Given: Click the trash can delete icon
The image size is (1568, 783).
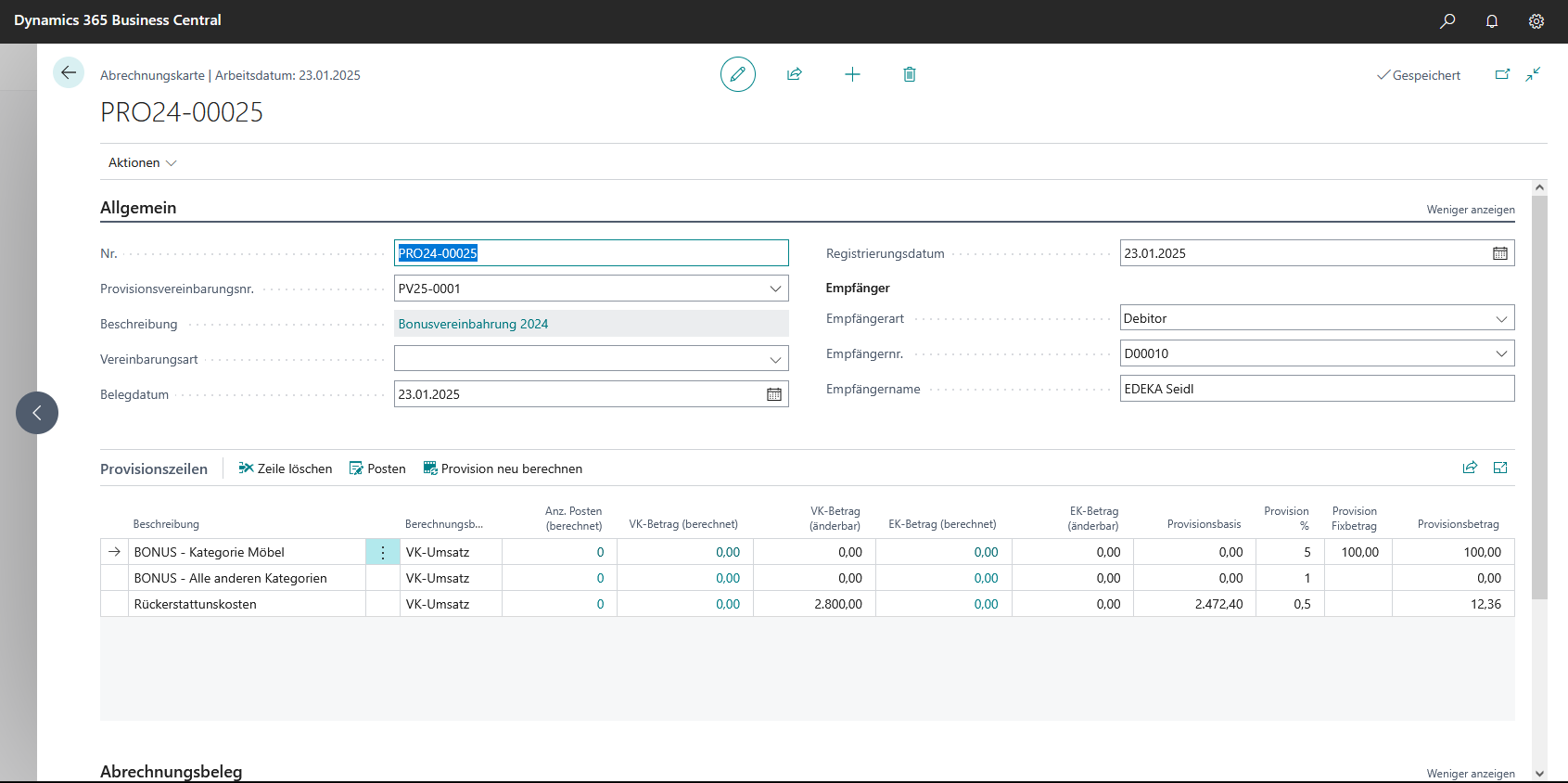Looking at the screenshot, I should [x=910, y=74].
